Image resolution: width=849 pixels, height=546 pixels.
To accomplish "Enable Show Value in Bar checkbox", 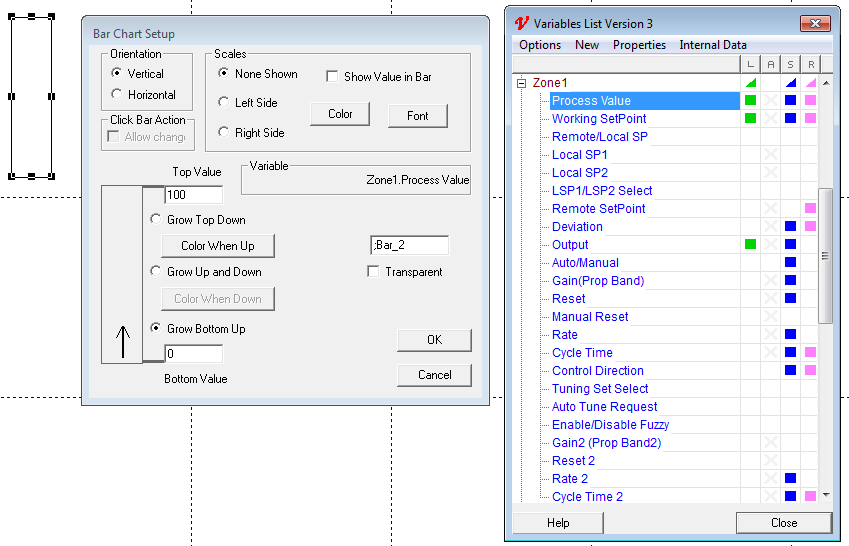I will coord(333,77).
